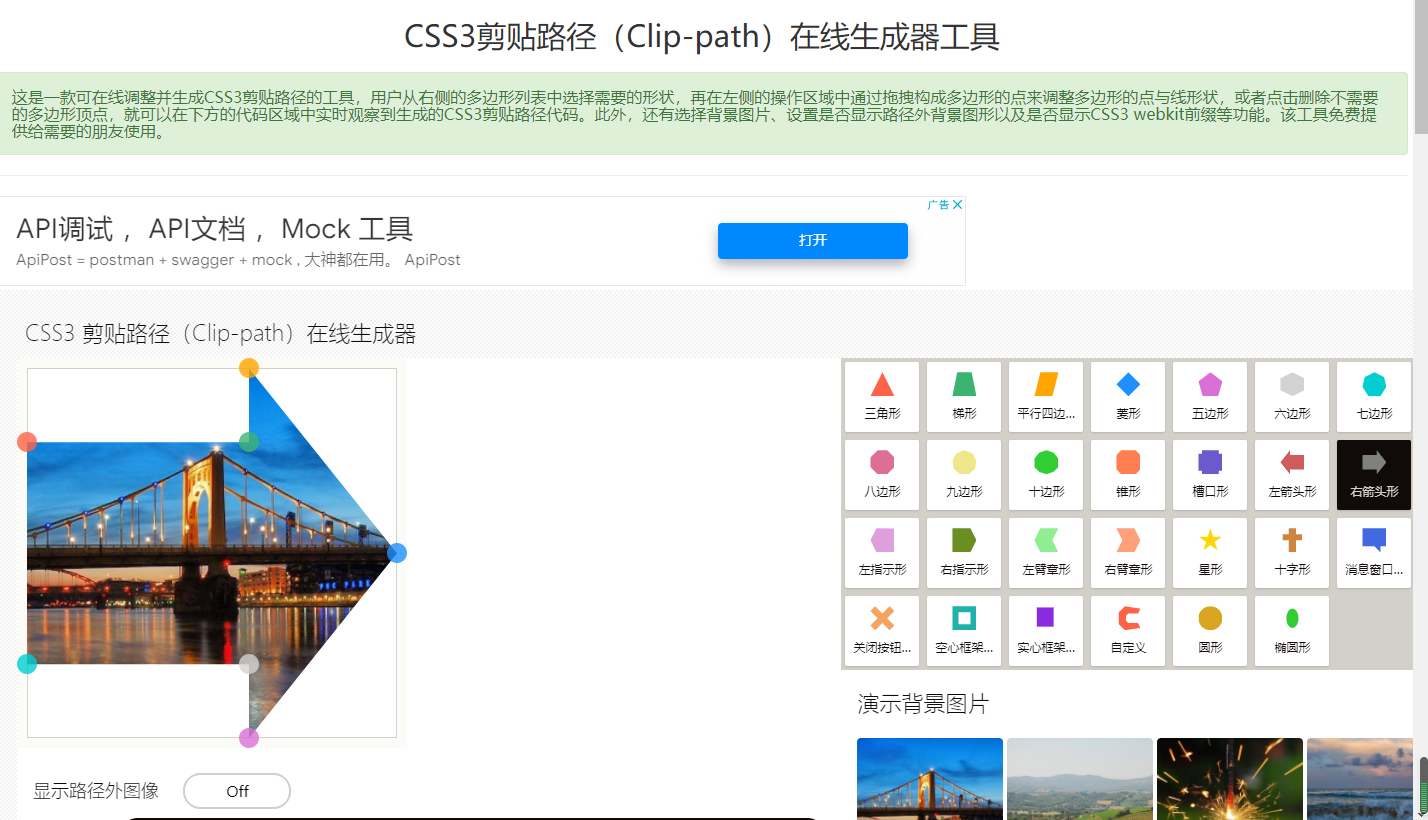
Task: Select the bridge background image thumbnail
Action: [x=929, y=785]
